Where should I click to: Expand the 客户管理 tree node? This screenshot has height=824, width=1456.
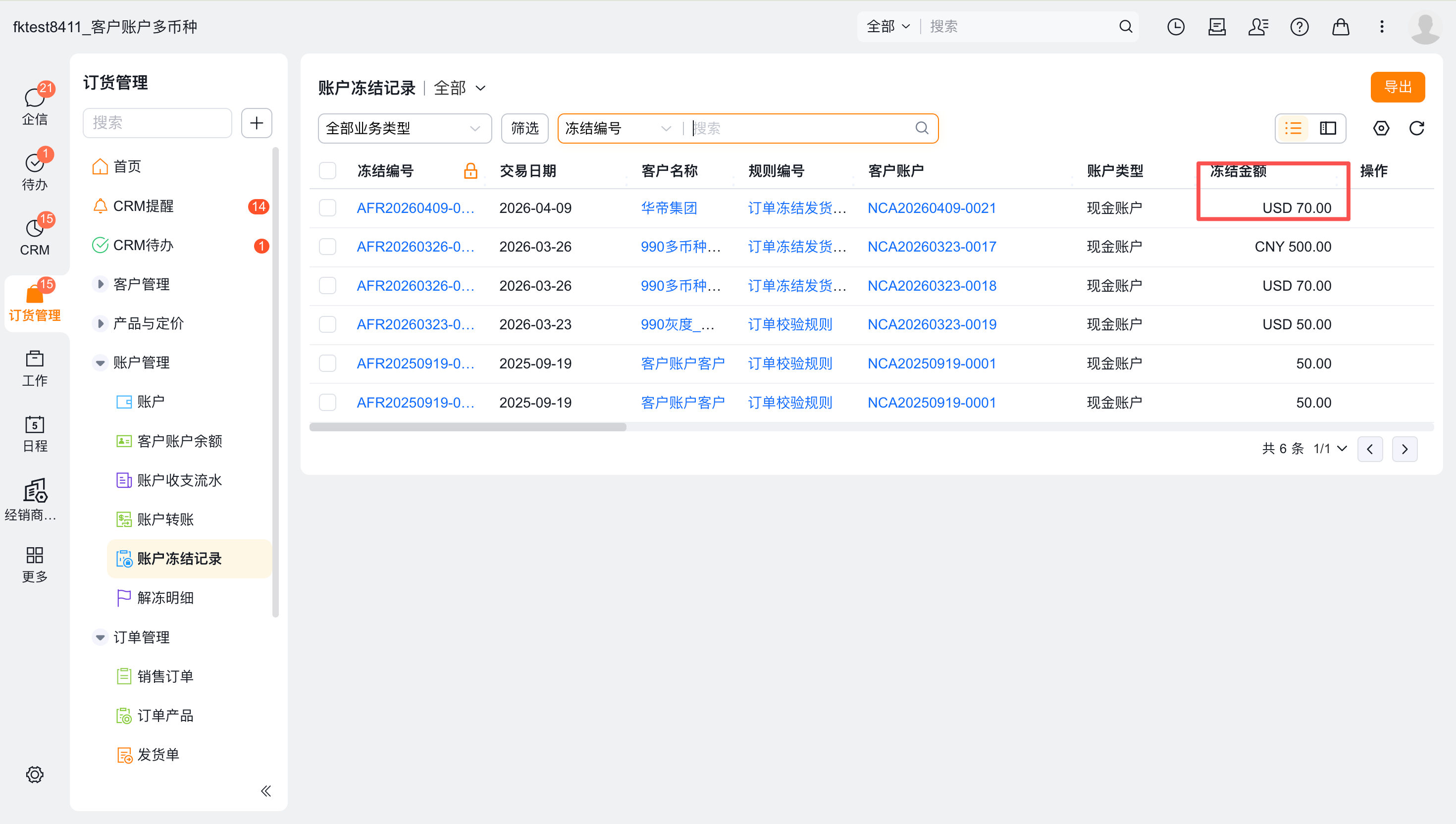[100, 284]
